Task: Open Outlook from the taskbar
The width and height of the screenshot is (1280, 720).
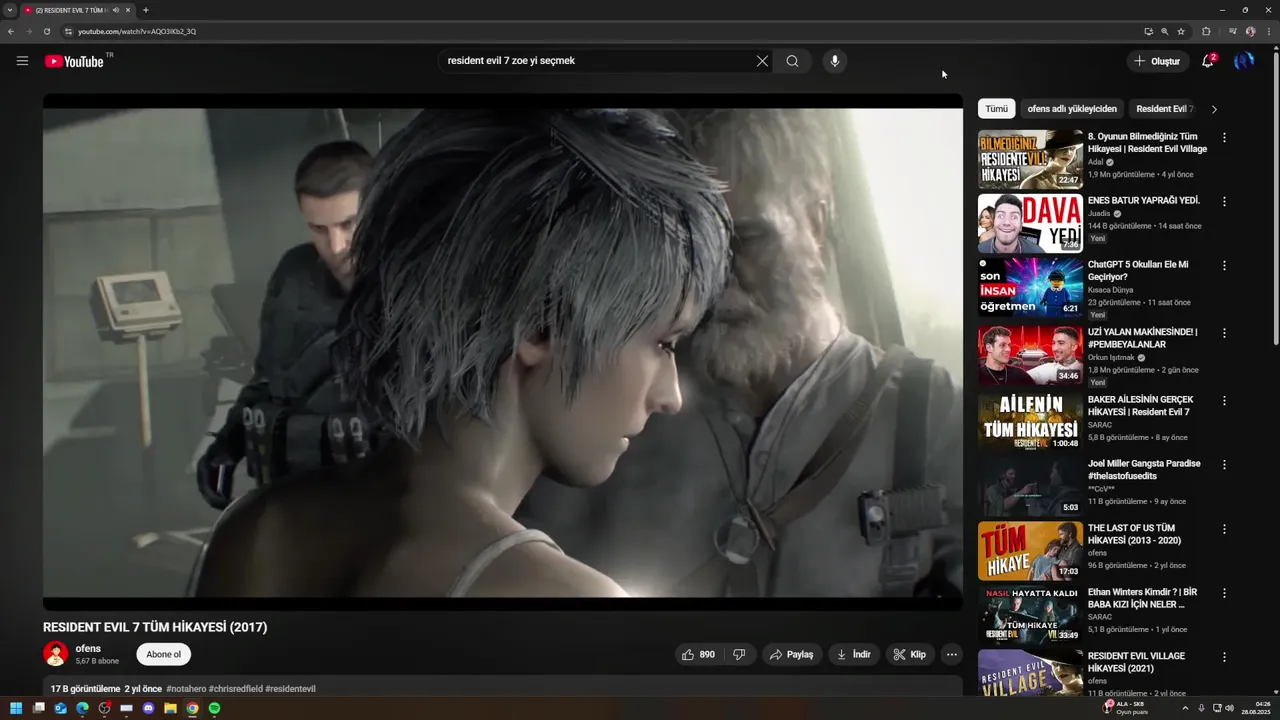Action: (x=61, y=708)
